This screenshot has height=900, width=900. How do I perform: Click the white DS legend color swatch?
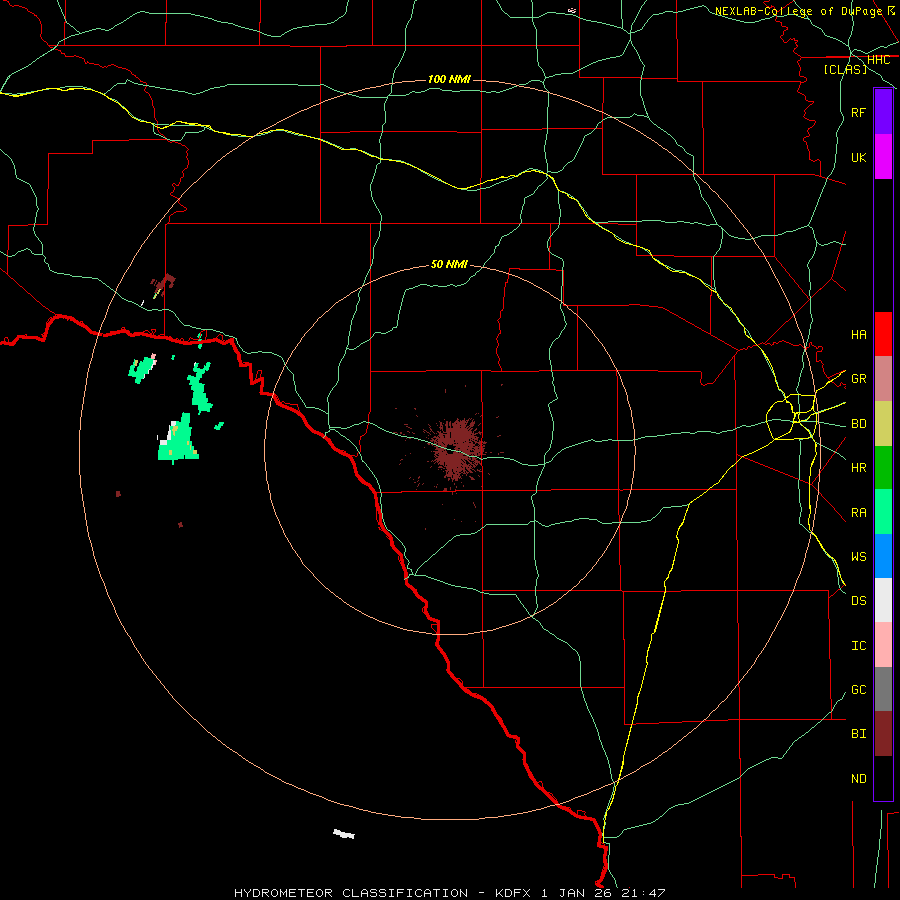pyautogui.click(x=883, y=600)
